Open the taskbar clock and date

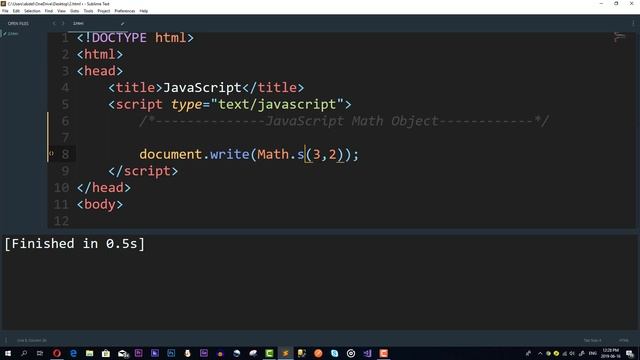pos(610,353)
